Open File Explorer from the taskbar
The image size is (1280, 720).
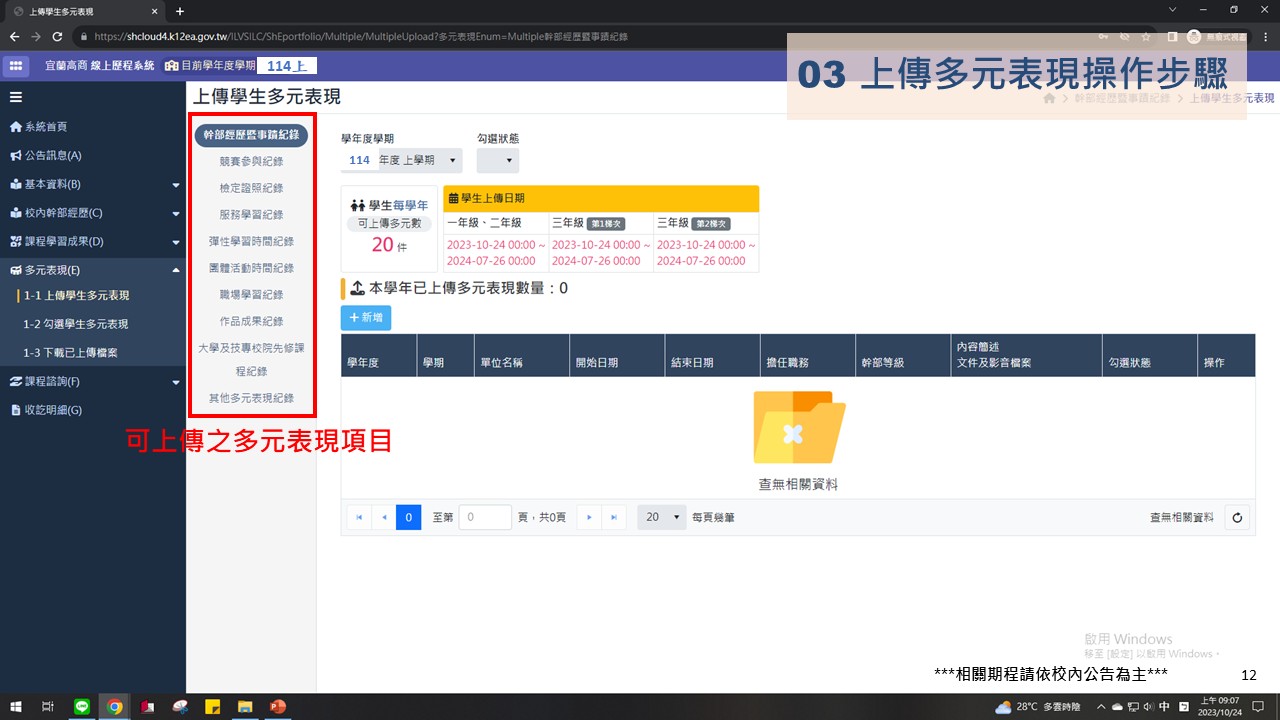[245, 706]
